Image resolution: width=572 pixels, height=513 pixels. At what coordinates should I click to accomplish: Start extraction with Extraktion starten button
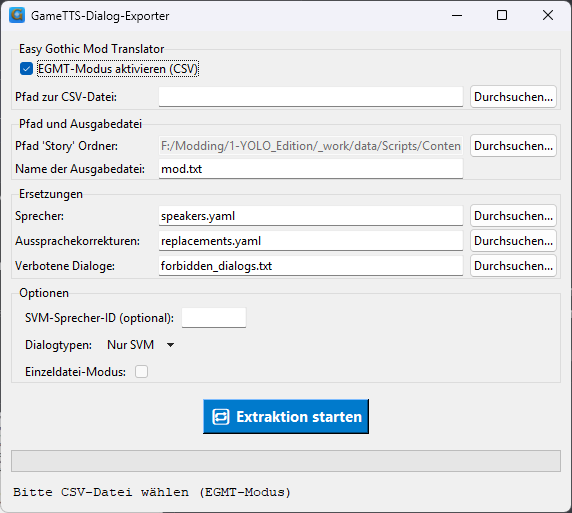click(x=286, y=416)
